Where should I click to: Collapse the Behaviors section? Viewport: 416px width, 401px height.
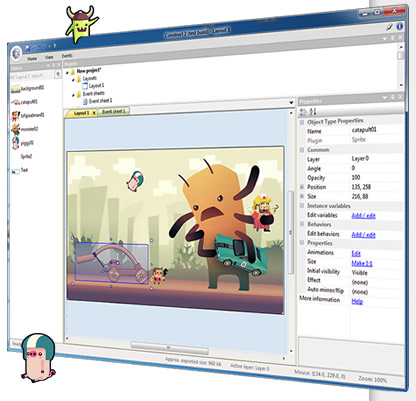point(302,224)
